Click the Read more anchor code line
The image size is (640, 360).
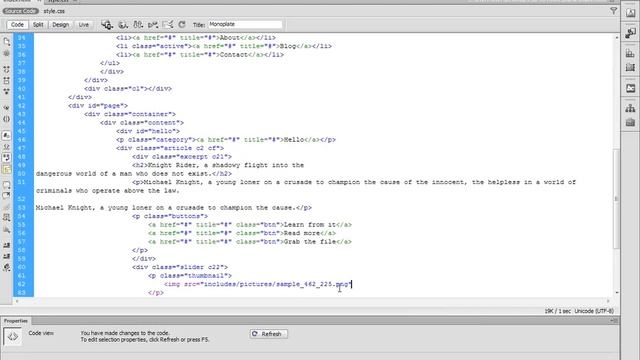tap(242, 233)
